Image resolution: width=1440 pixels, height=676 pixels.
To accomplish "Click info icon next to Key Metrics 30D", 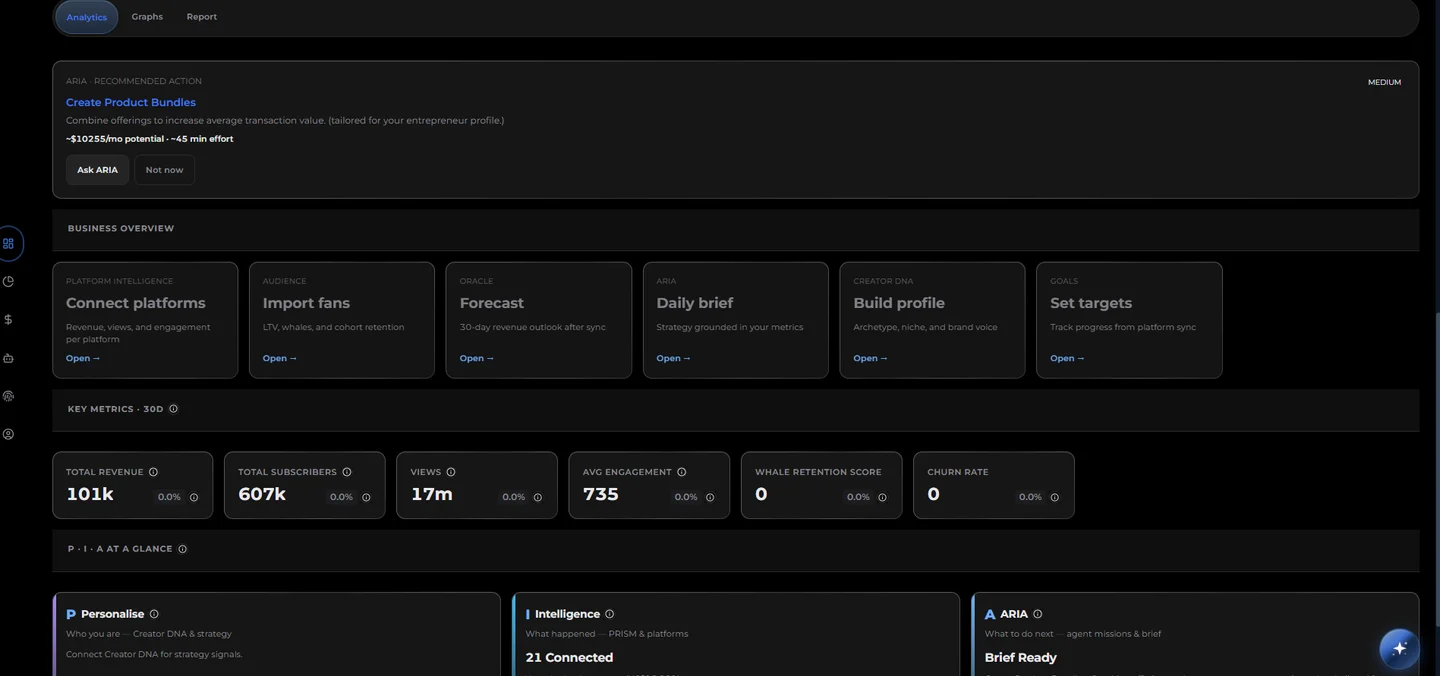I will 173,409.
